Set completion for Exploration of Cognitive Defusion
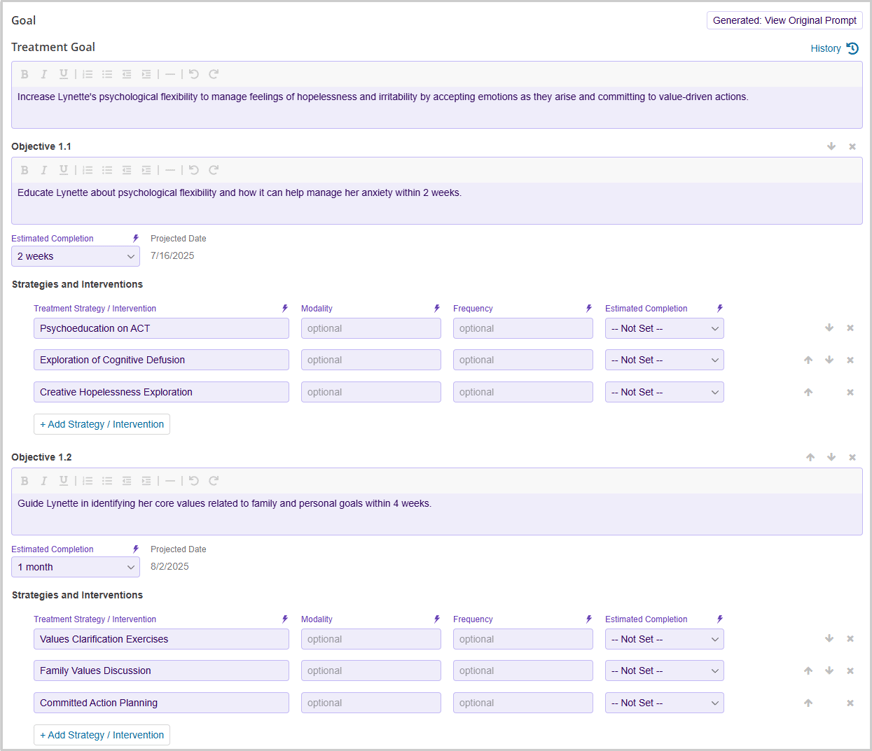The height and width of the screenshot is (751, 872). (665, 360)
